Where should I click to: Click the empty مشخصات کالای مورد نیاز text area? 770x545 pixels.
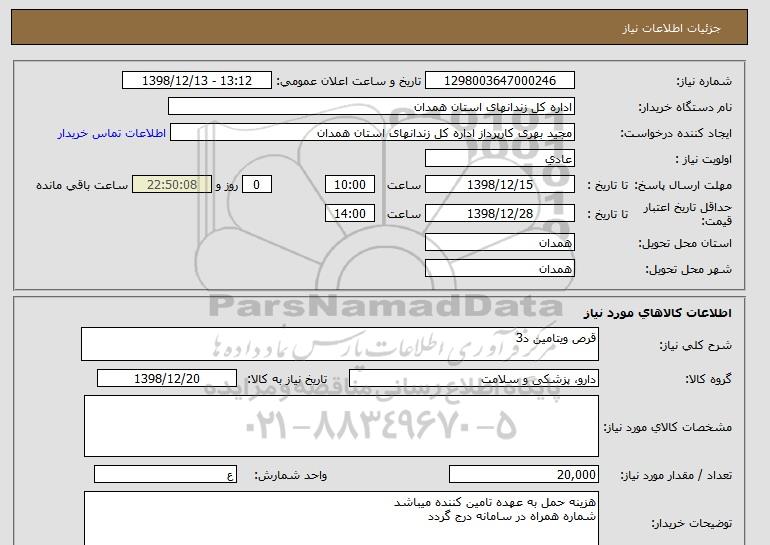(341, 426)
